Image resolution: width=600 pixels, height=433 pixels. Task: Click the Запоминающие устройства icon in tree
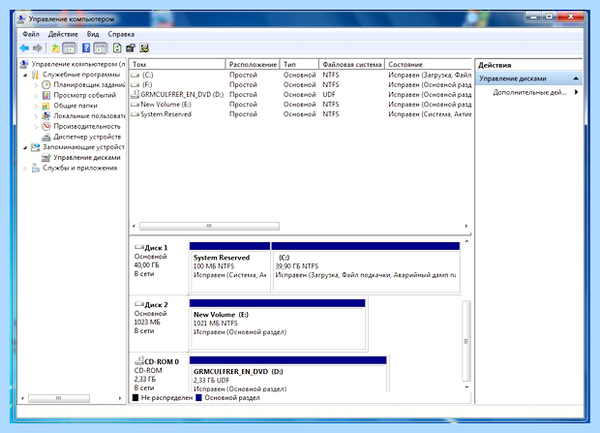[x=35, y=147]
